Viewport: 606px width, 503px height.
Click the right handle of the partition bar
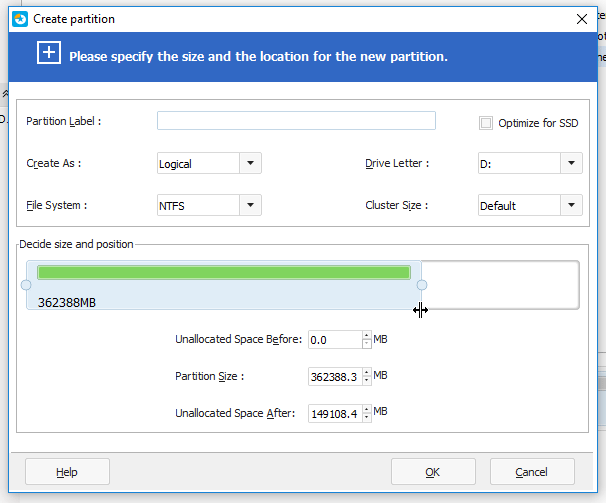(x=422, y=285)
